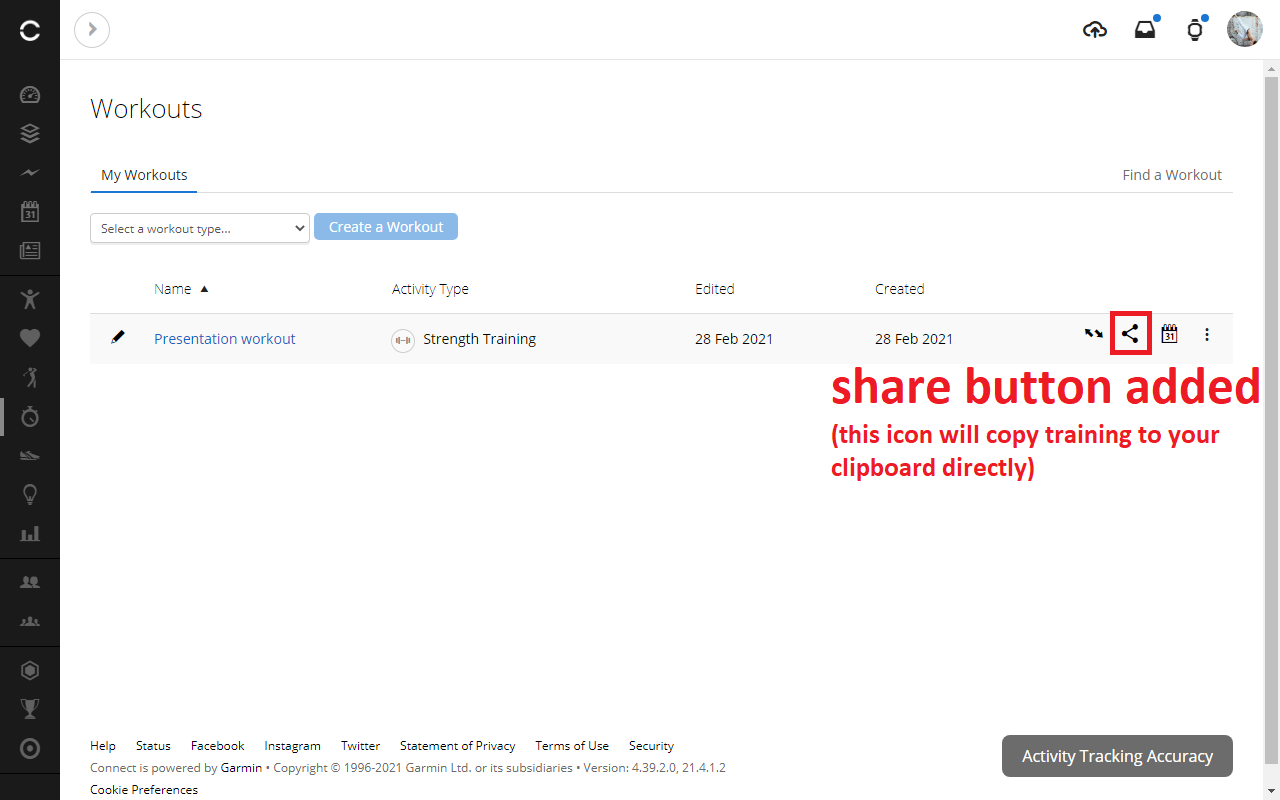
Task: Copy Presentation workout using share icon
Action: pyautogui.click(x=1130, y=334)
